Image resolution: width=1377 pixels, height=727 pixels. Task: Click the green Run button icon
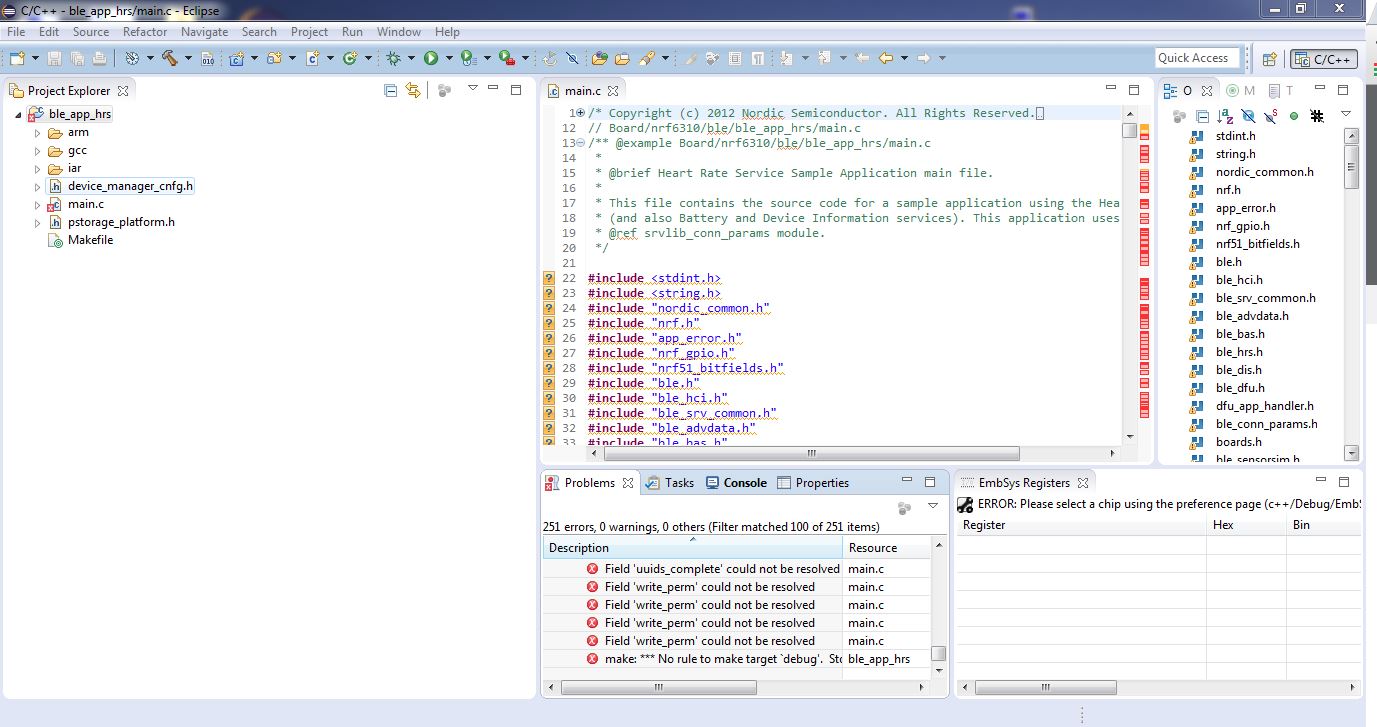431,58
